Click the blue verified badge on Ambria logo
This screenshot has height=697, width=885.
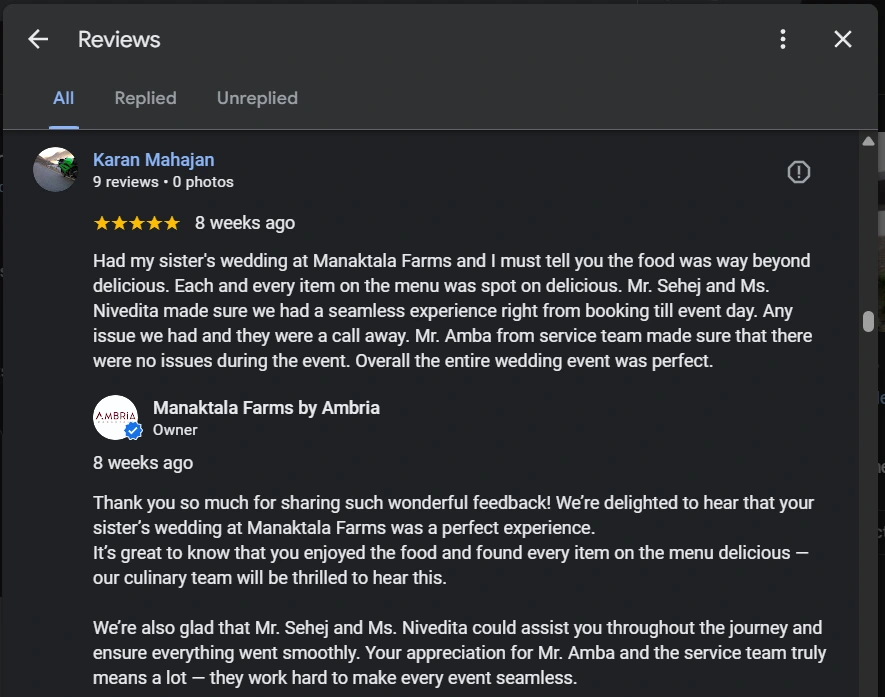point(133,431)
